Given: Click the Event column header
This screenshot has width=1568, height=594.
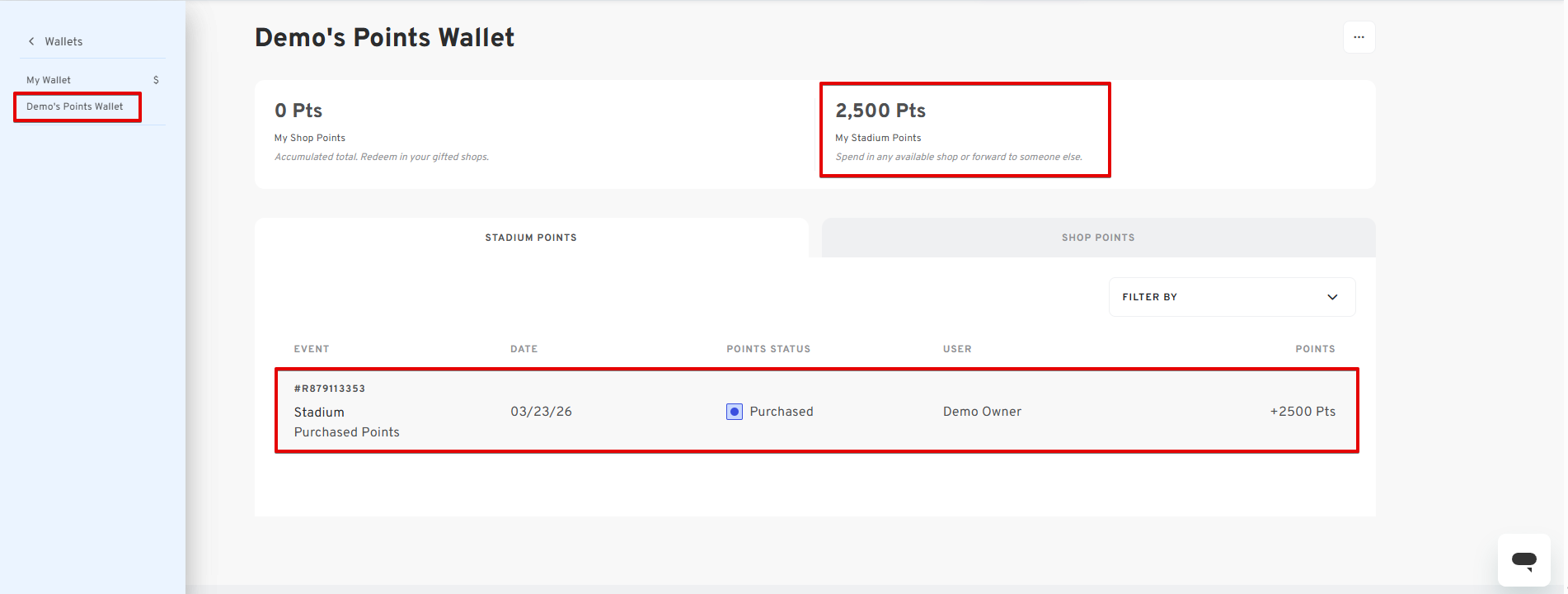Looking at the screenshot, I should coord(312,349).
